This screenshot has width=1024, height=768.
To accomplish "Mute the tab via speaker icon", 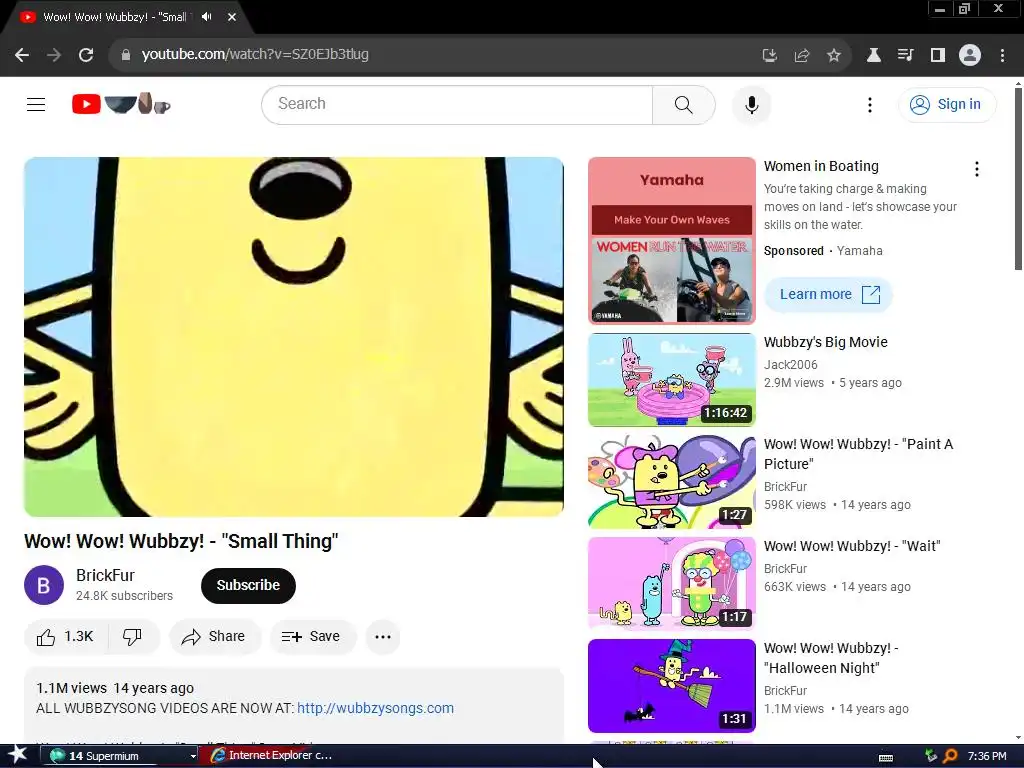I will coord(207,17).
